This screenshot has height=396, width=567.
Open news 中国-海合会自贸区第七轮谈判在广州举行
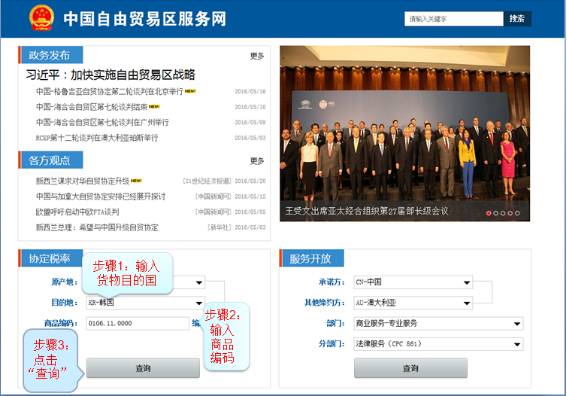point(102,122)
